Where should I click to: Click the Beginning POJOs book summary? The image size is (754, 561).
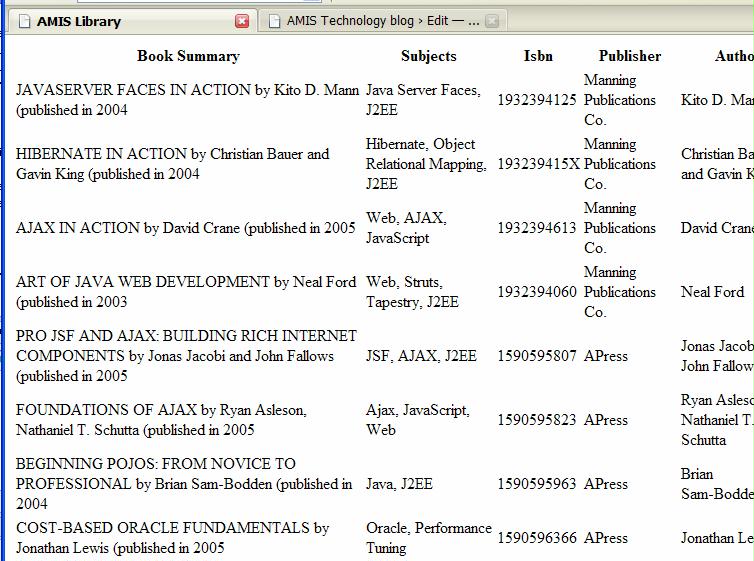[x=184, y=484]
